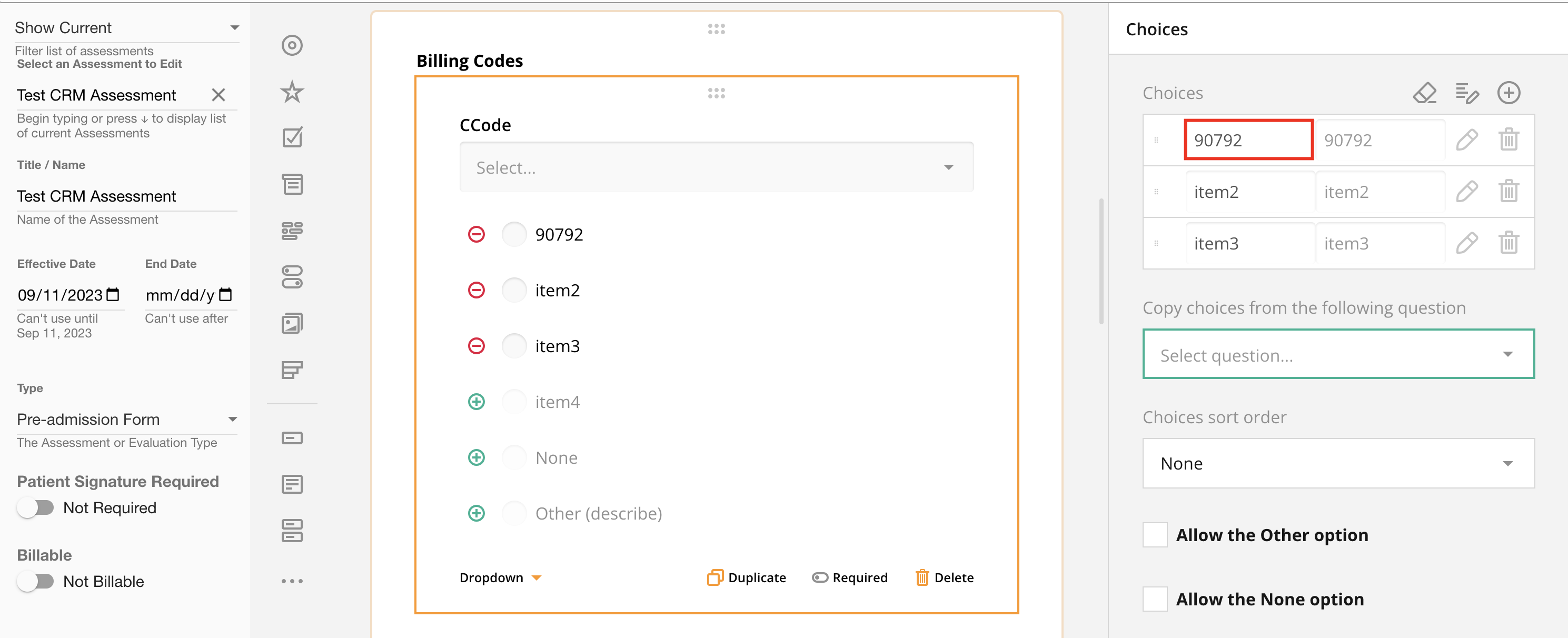Click the checkbox question toolbox icon
Viewport: 1568px width, 638px height.
292,137
